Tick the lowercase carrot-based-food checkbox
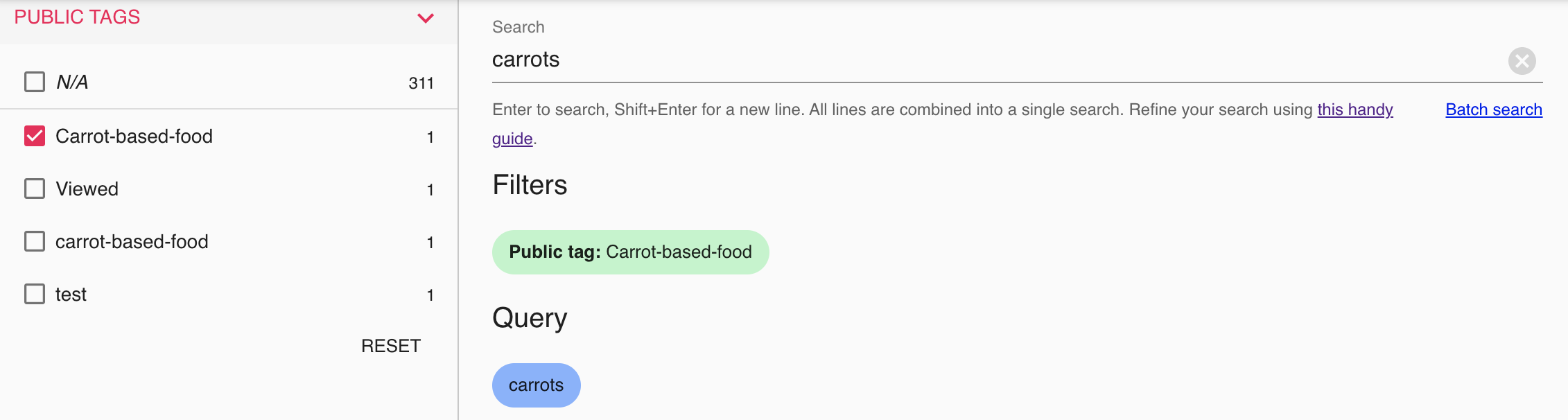 point(35,241)
